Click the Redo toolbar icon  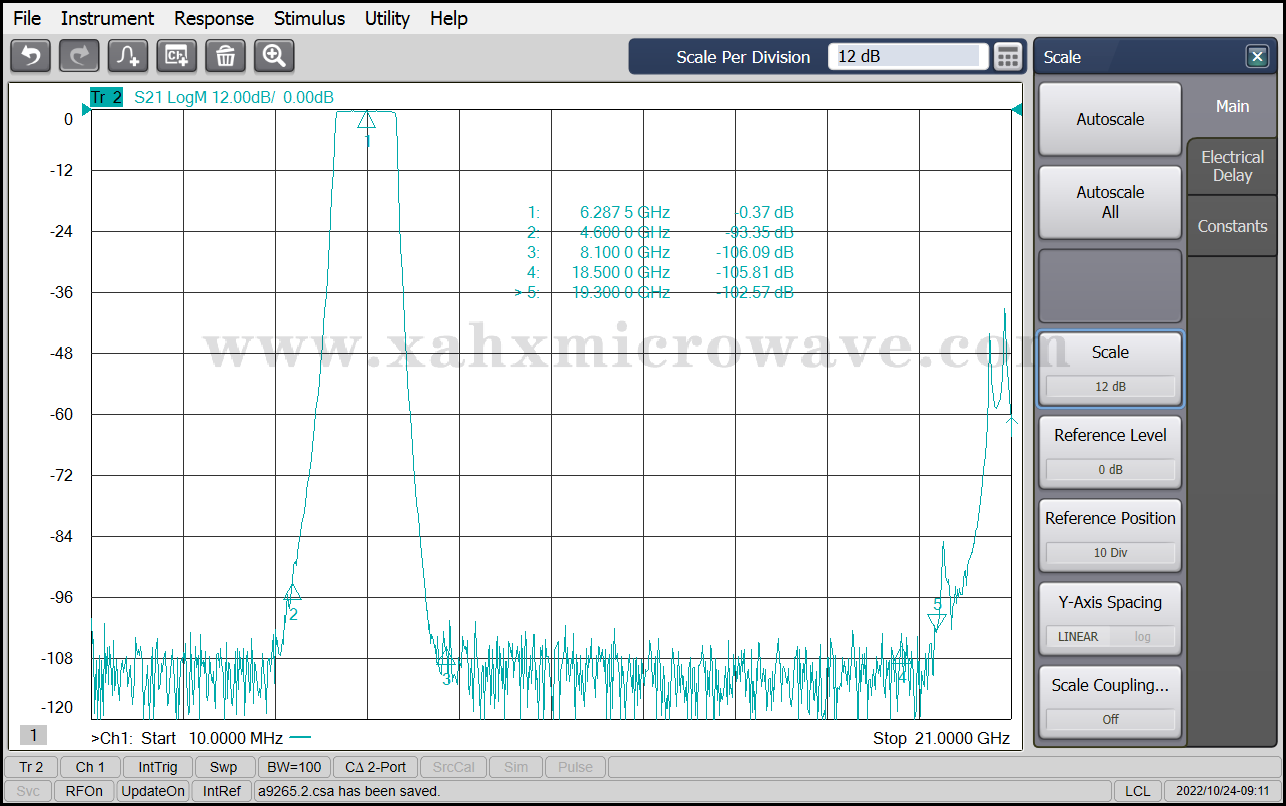(79, 56)
